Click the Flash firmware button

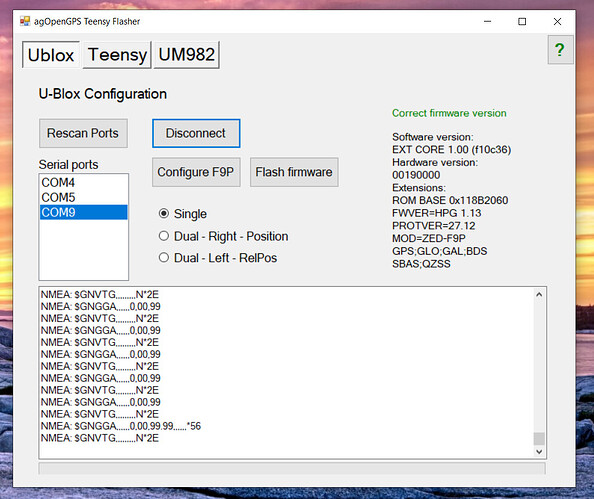[294, 172]
